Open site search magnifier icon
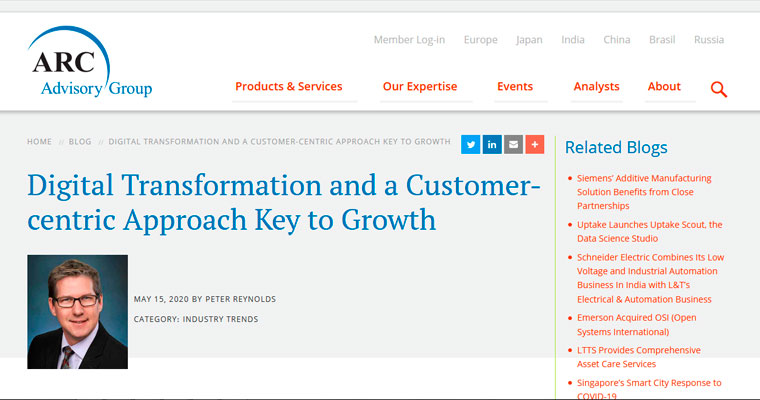 718,89
